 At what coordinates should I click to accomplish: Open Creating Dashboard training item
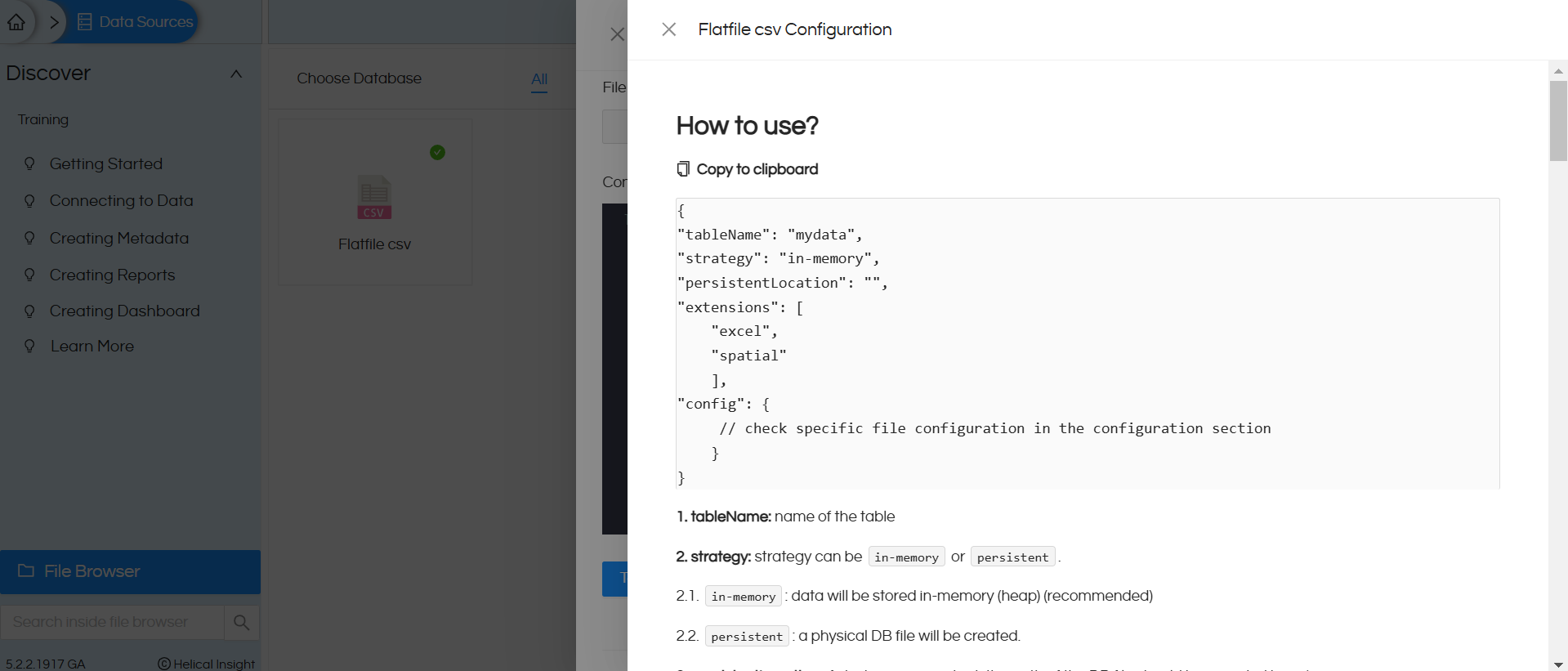pos(124,311)
